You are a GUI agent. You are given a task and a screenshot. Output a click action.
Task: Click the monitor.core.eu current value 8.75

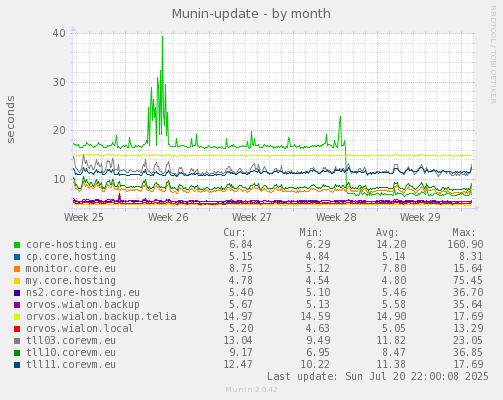click(x=241, y=268)
